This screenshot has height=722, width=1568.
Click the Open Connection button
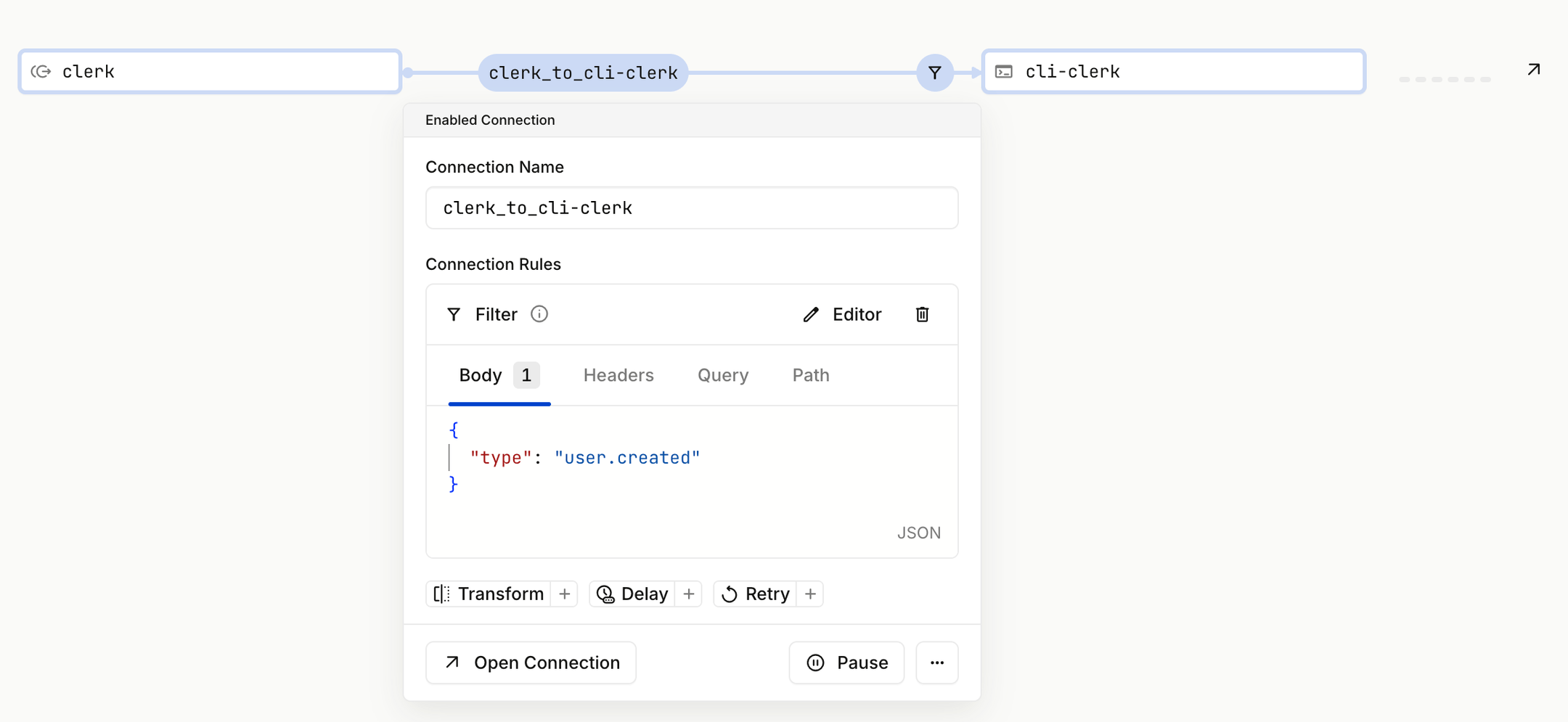click(x=531, y=662)
